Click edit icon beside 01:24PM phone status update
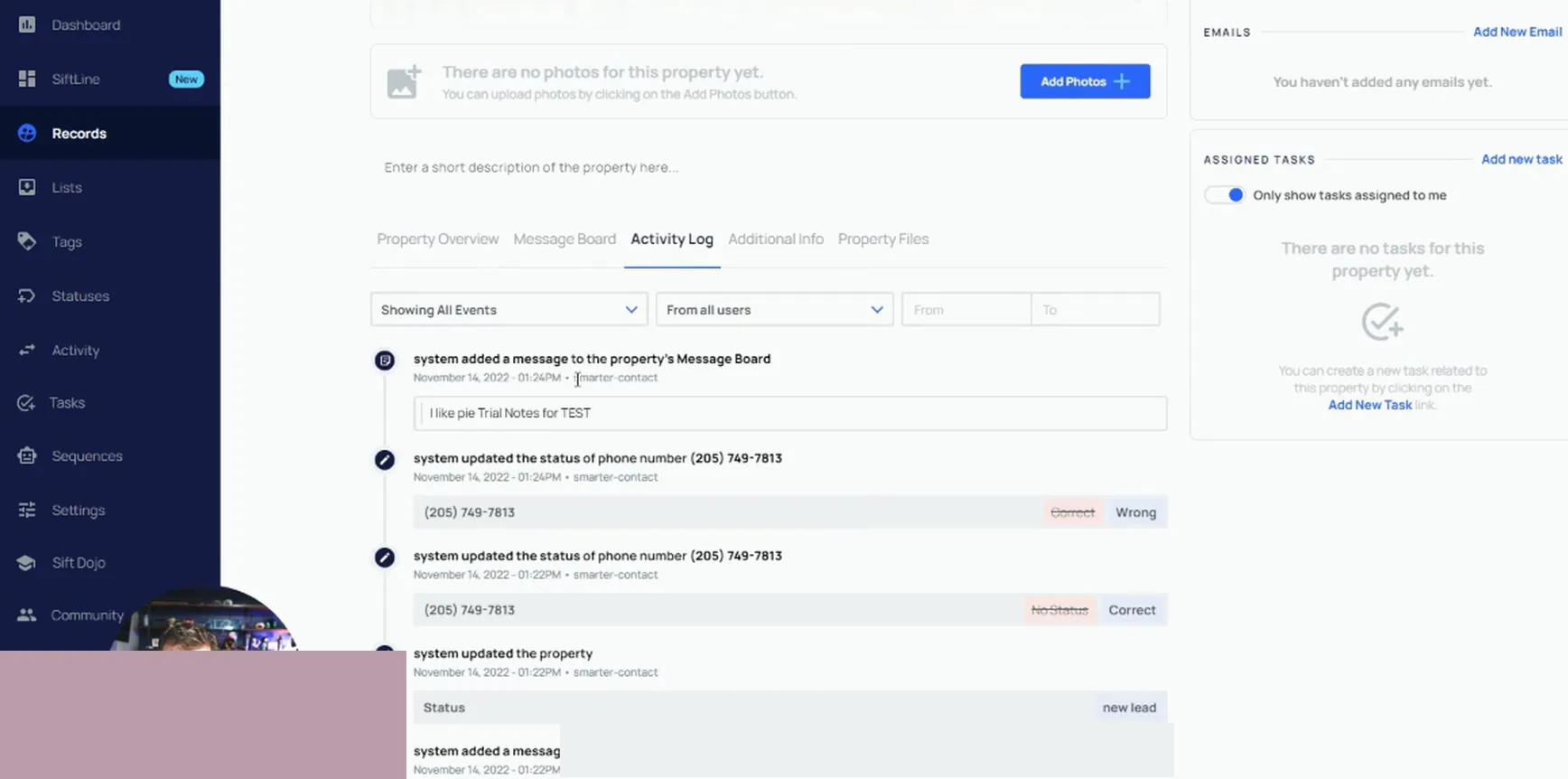 coord(385,460)
